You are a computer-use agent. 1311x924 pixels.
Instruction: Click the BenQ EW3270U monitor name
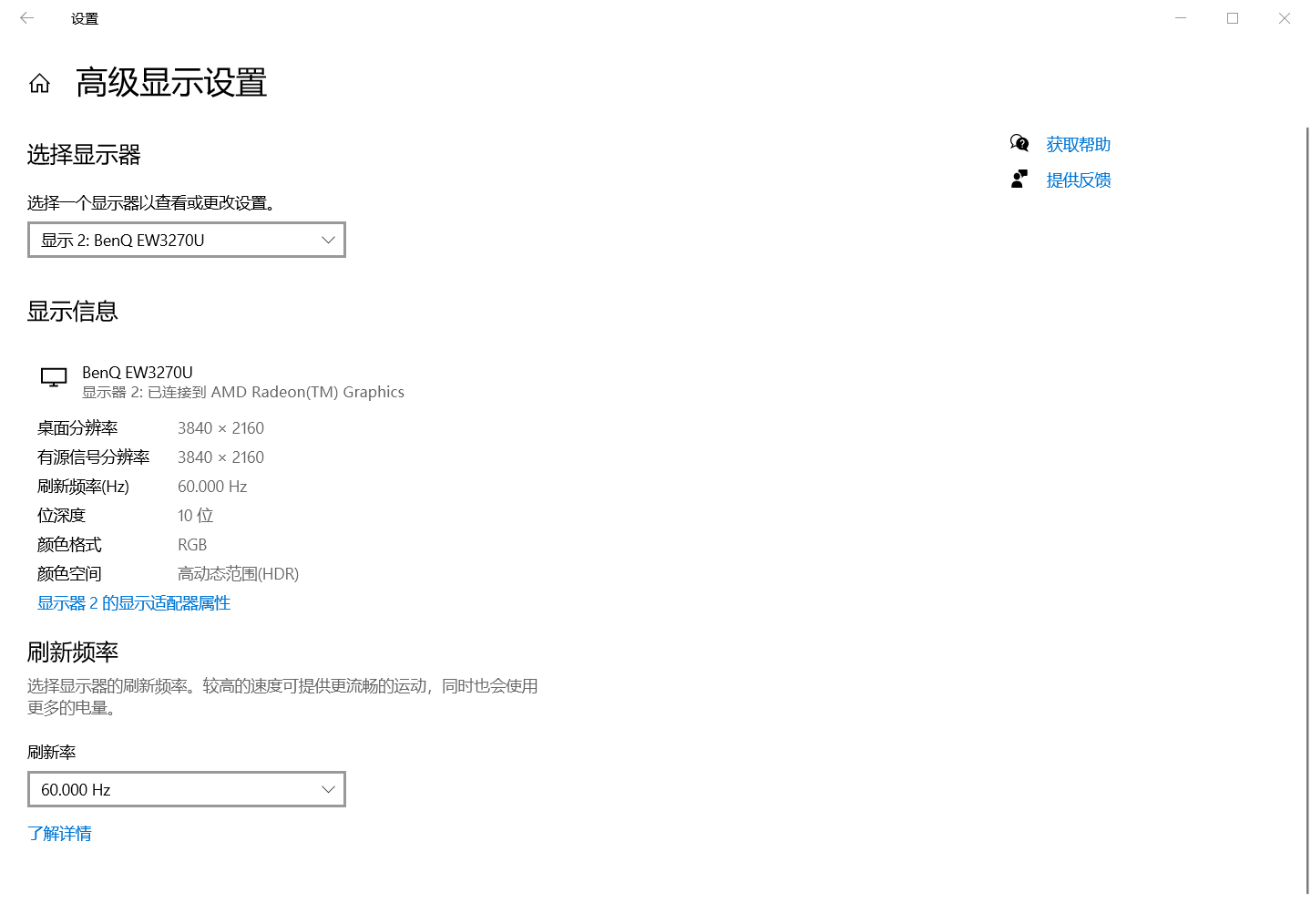(138, 373)
